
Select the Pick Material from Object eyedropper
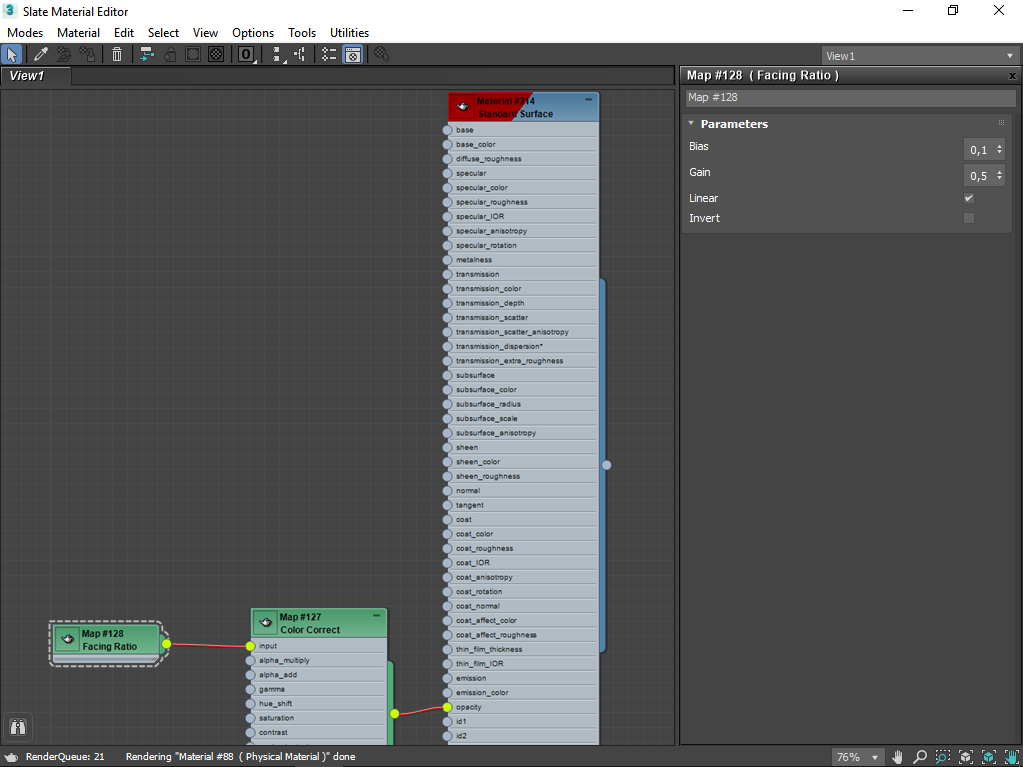point(41,54)
